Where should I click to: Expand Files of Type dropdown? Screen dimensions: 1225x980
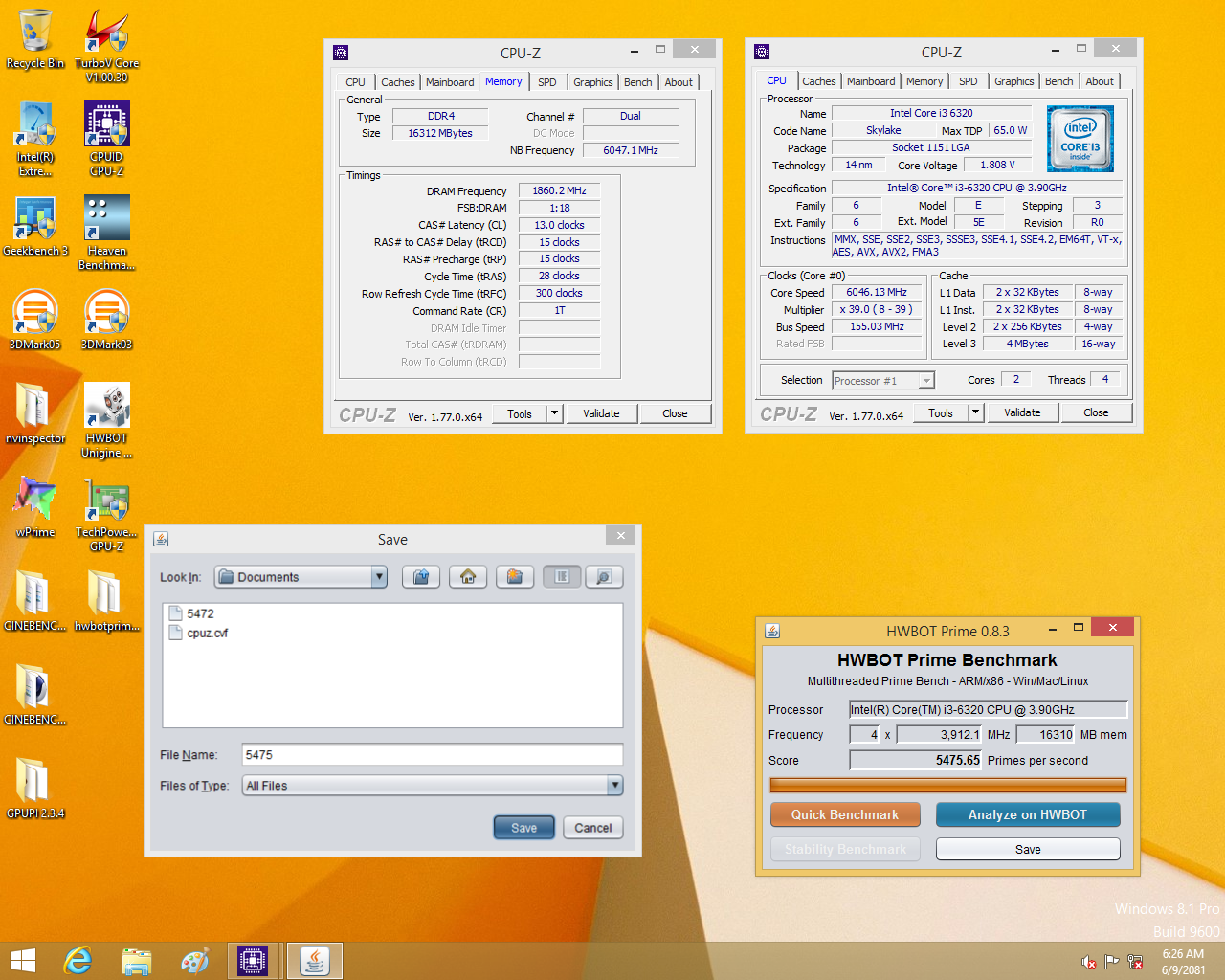pos(615,785)
